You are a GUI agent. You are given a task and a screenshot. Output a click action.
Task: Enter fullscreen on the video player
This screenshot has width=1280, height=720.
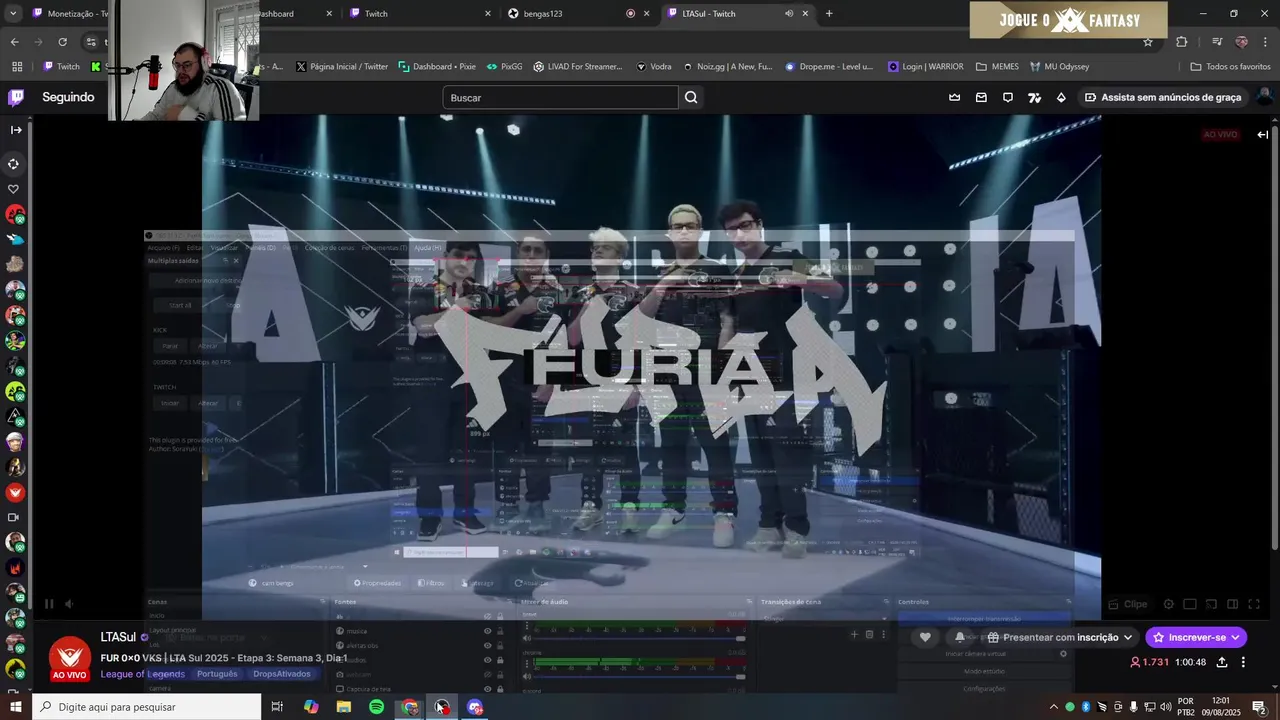click(x=1254, y=604)
